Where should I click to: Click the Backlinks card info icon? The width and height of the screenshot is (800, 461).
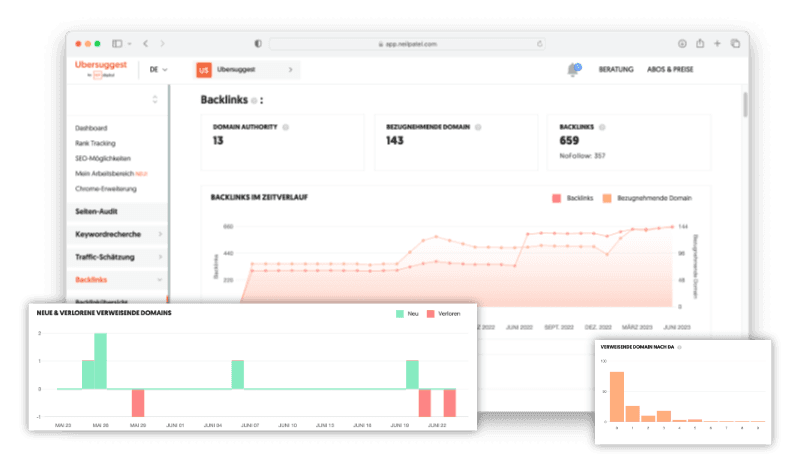602,127
